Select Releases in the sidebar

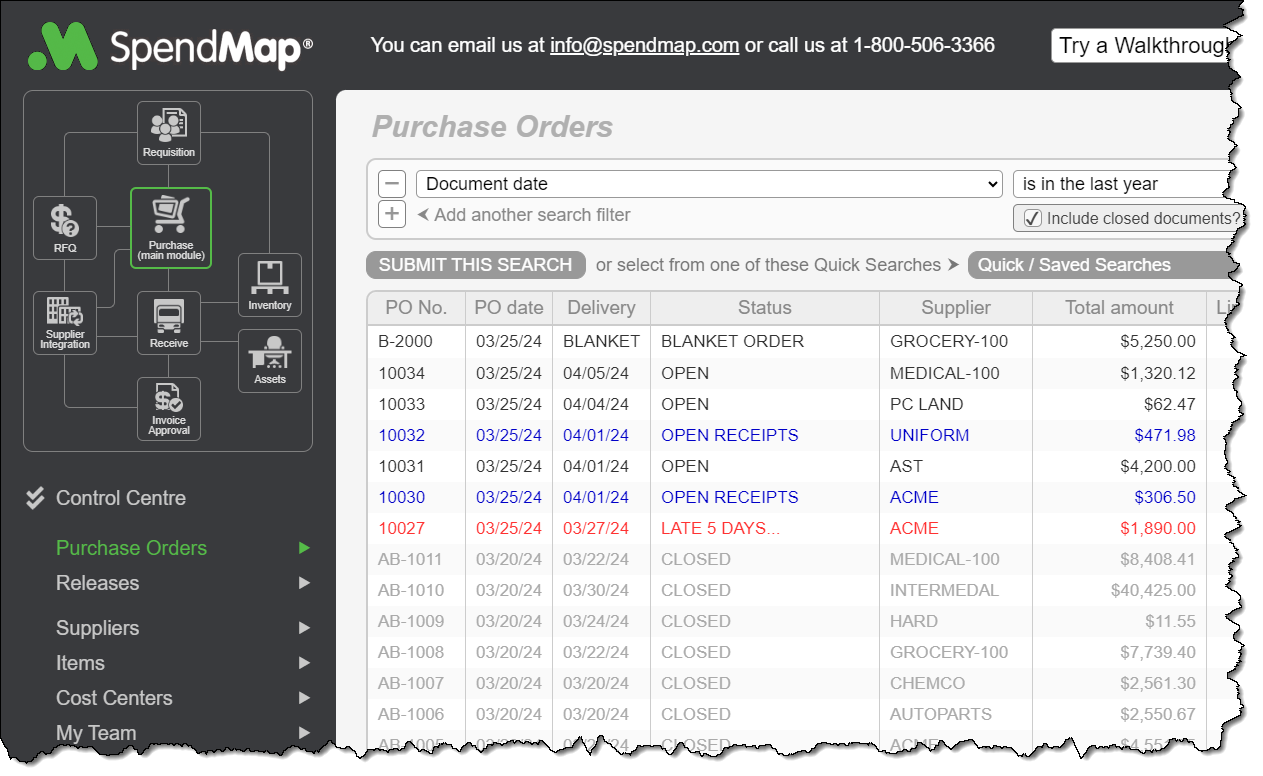coord(97,582)
